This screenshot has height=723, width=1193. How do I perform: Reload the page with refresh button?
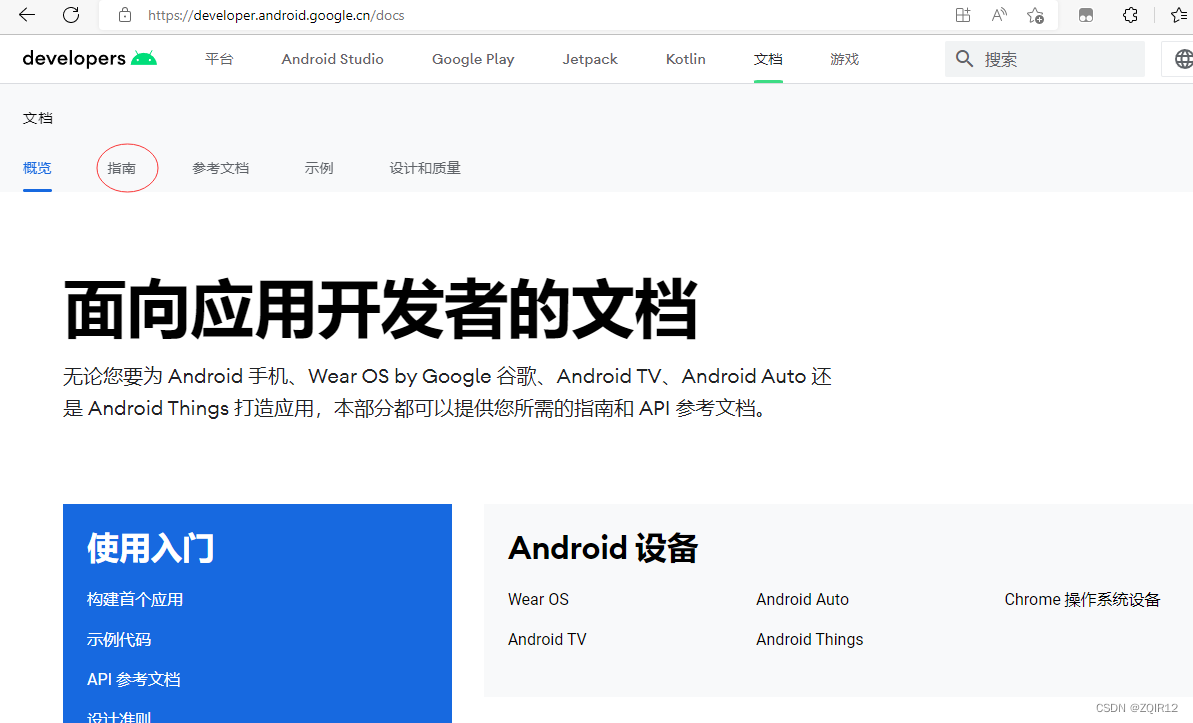(x=69, y=15)
